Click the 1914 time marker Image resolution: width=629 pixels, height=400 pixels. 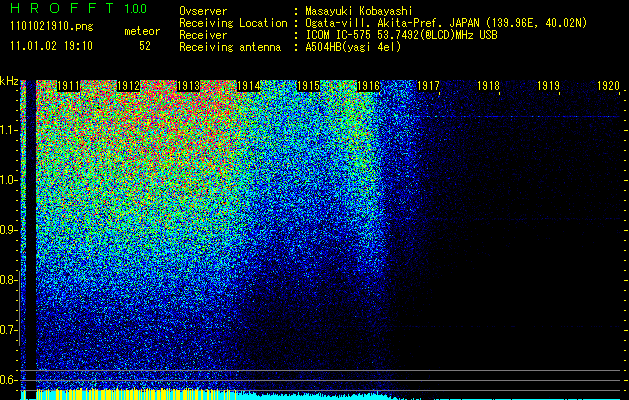click(249, 86)
